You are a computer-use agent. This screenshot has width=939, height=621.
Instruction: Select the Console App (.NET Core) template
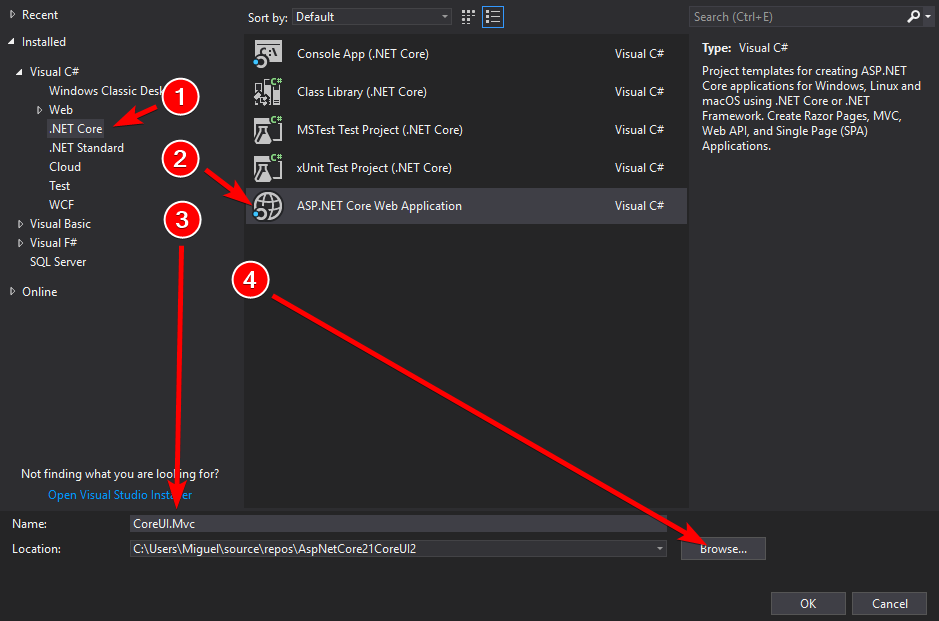point(466,54)
